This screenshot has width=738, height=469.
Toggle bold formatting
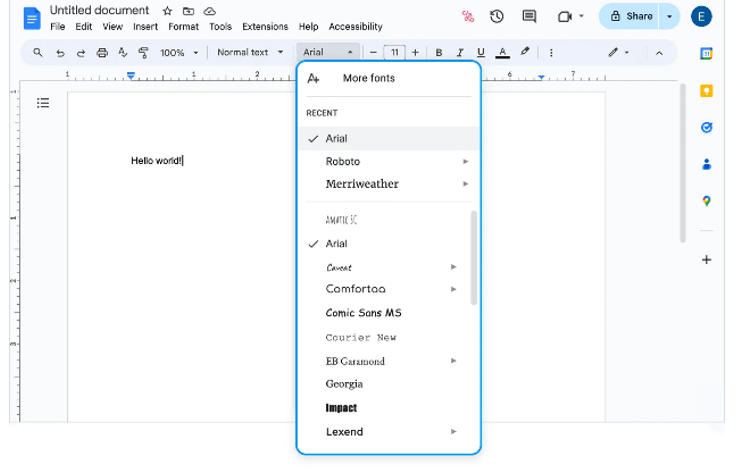(439, 53)
